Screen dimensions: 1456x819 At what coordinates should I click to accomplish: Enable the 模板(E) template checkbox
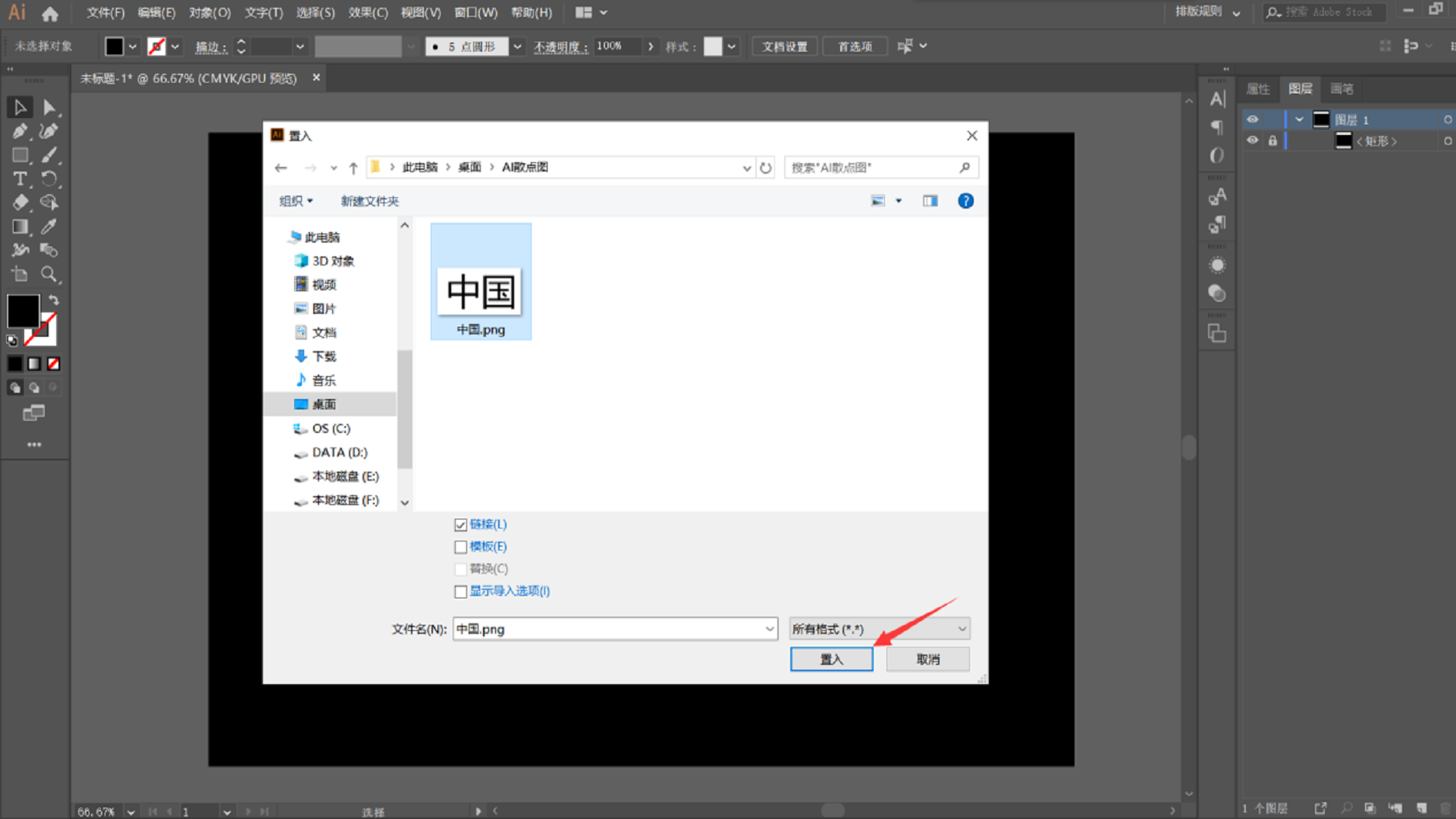click(x=460, y=547)
